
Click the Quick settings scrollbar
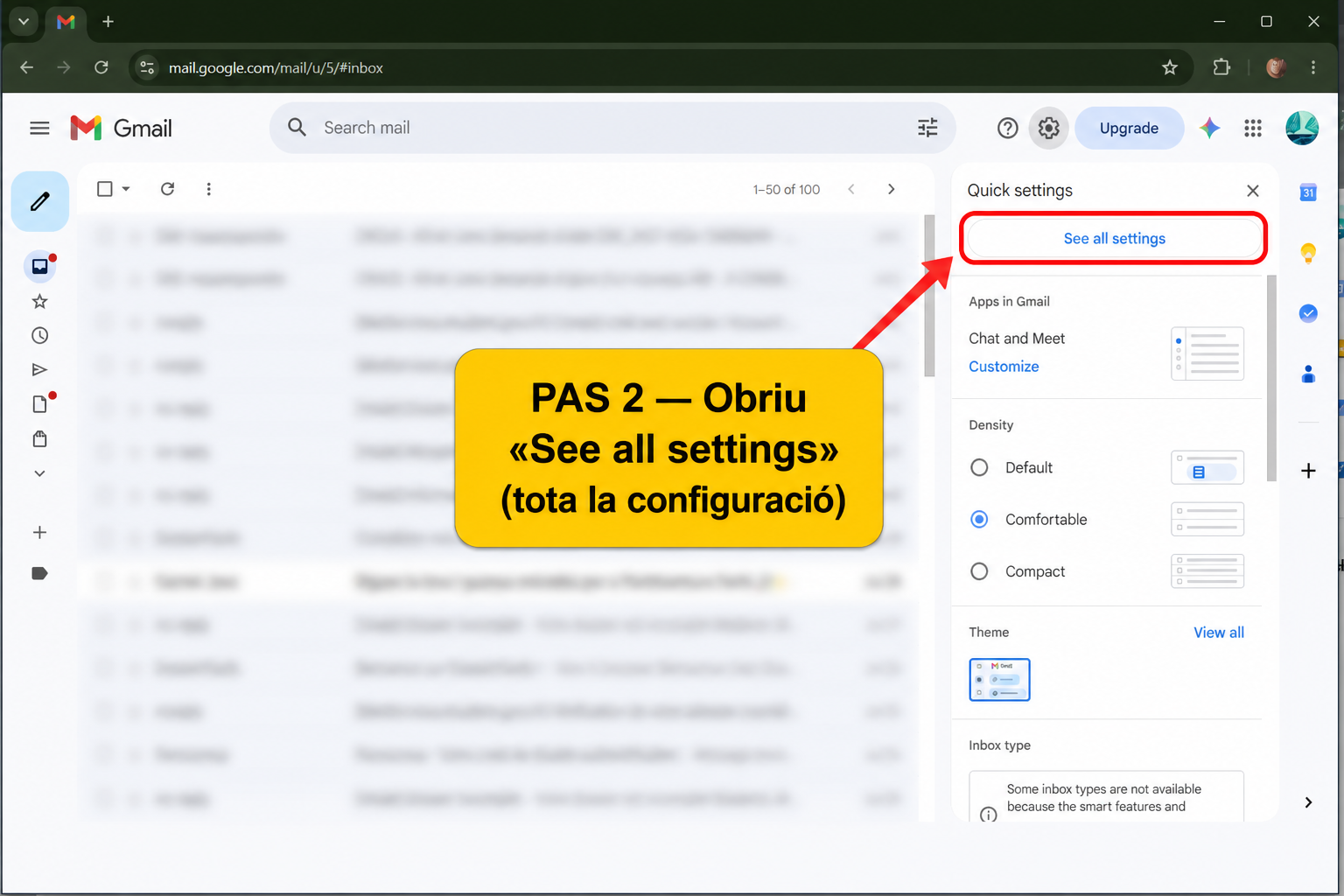point(1271,378)
